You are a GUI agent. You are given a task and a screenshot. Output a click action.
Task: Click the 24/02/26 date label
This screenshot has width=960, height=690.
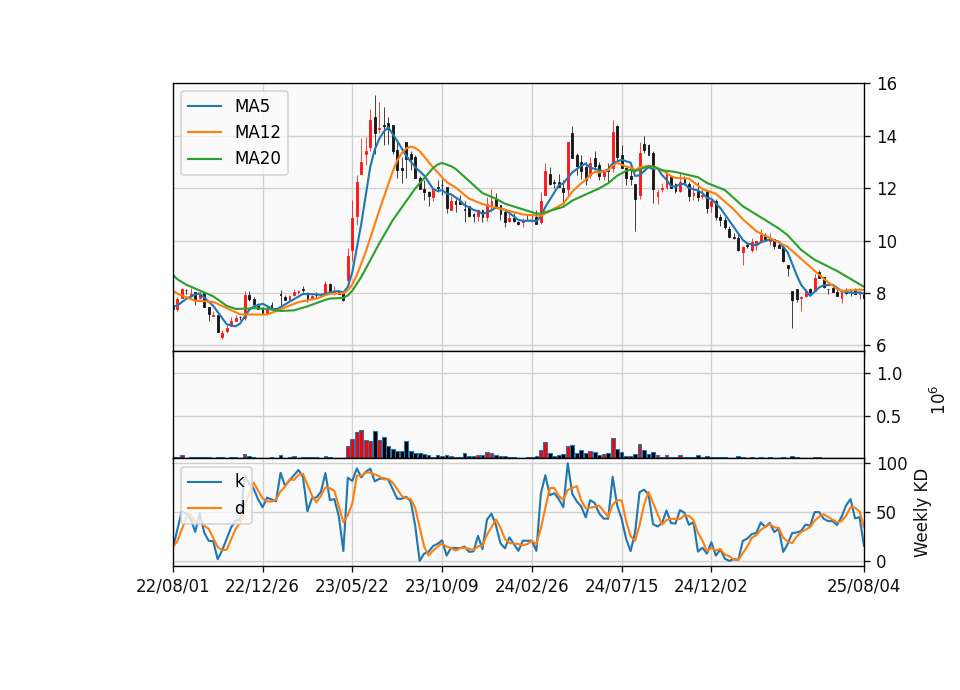click(531, 586)
